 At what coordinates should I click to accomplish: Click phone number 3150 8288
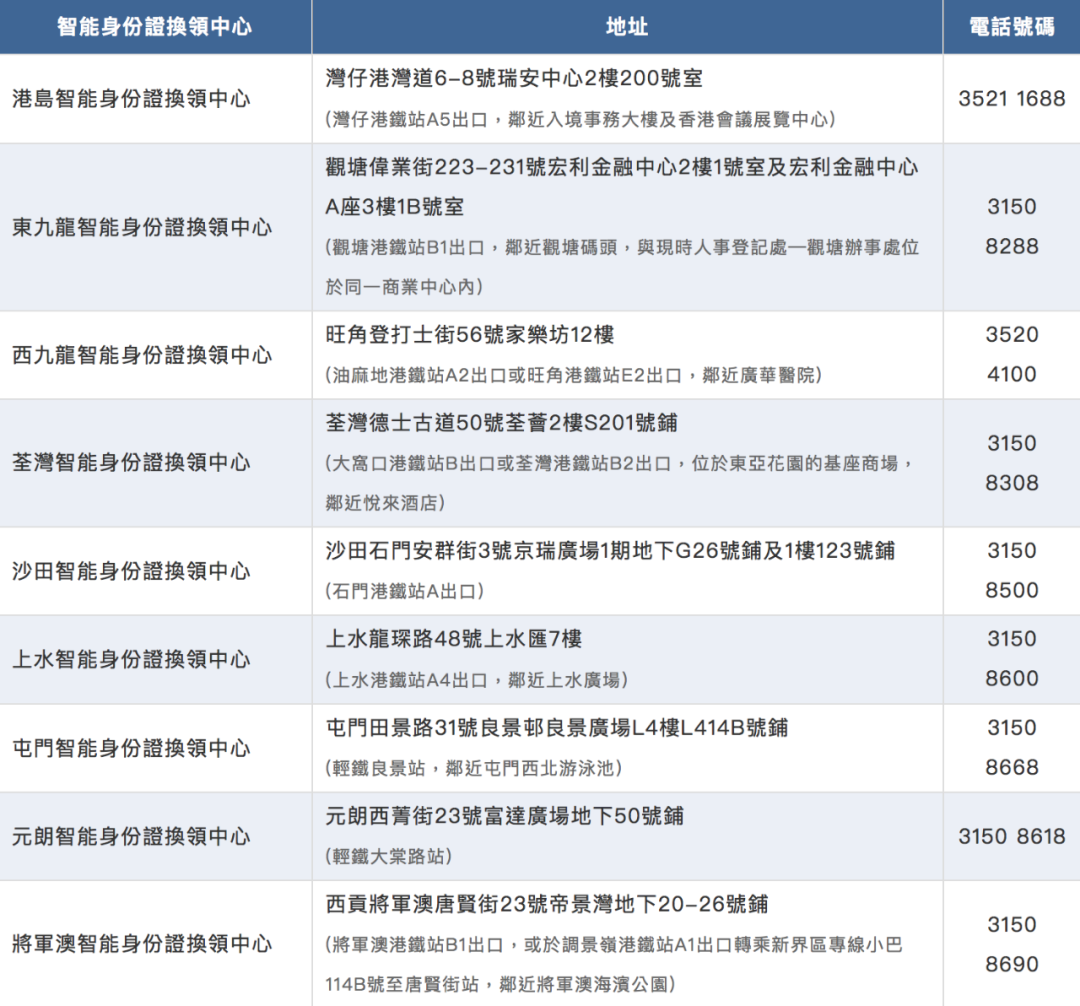click(x=1011, y=227)
